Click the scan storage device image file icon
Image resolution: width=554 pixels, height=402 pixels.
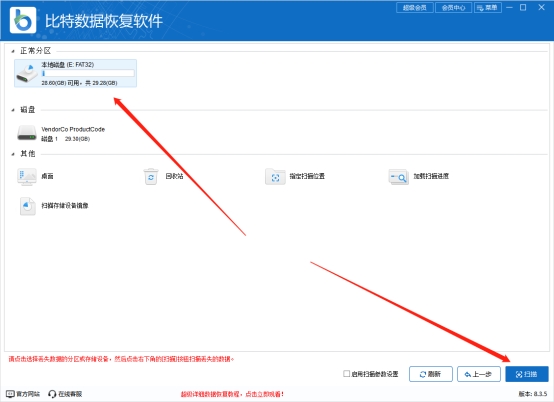[x=28, y=206]
